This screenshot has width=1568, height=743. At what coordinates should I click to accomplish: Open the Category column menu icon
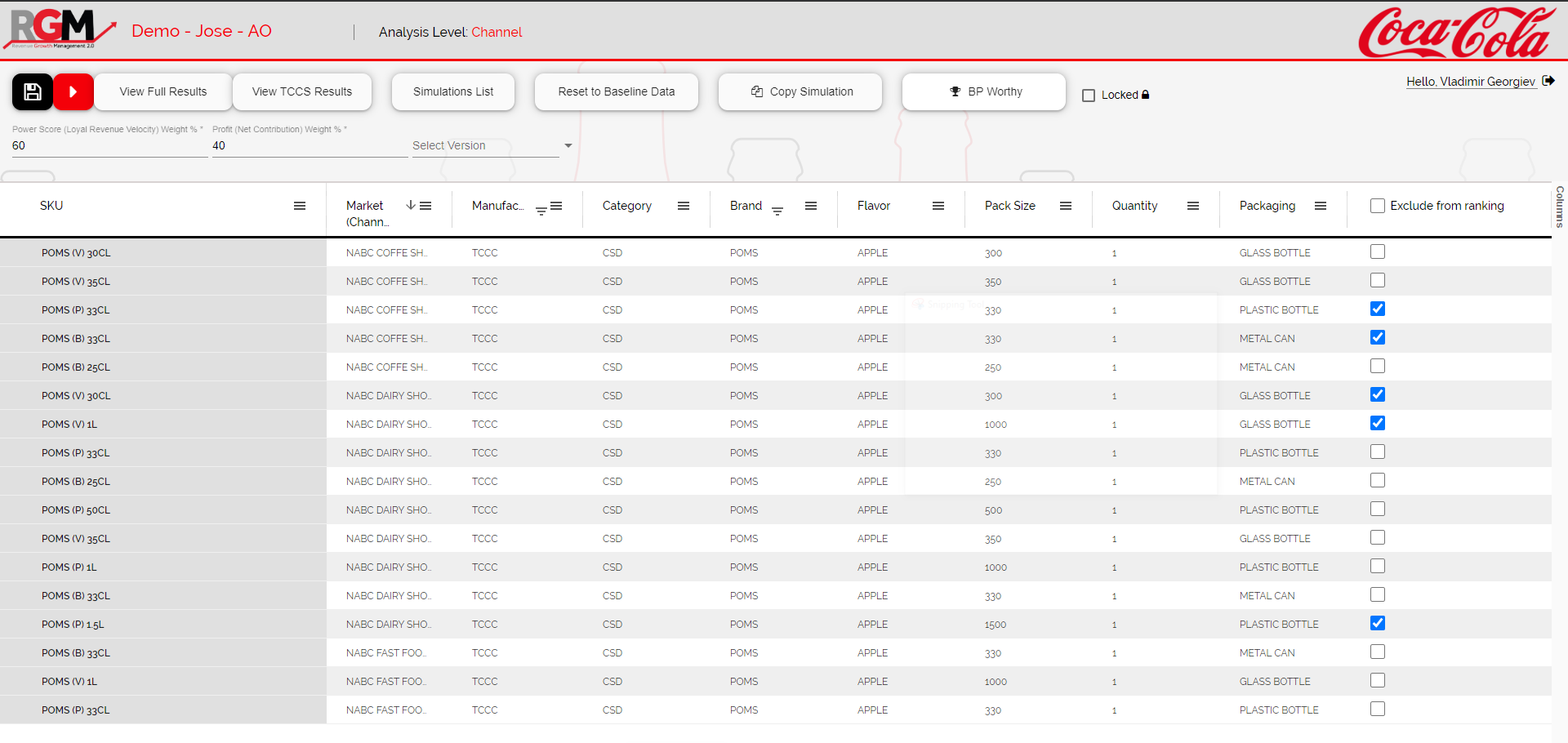[x=684, y=206]
